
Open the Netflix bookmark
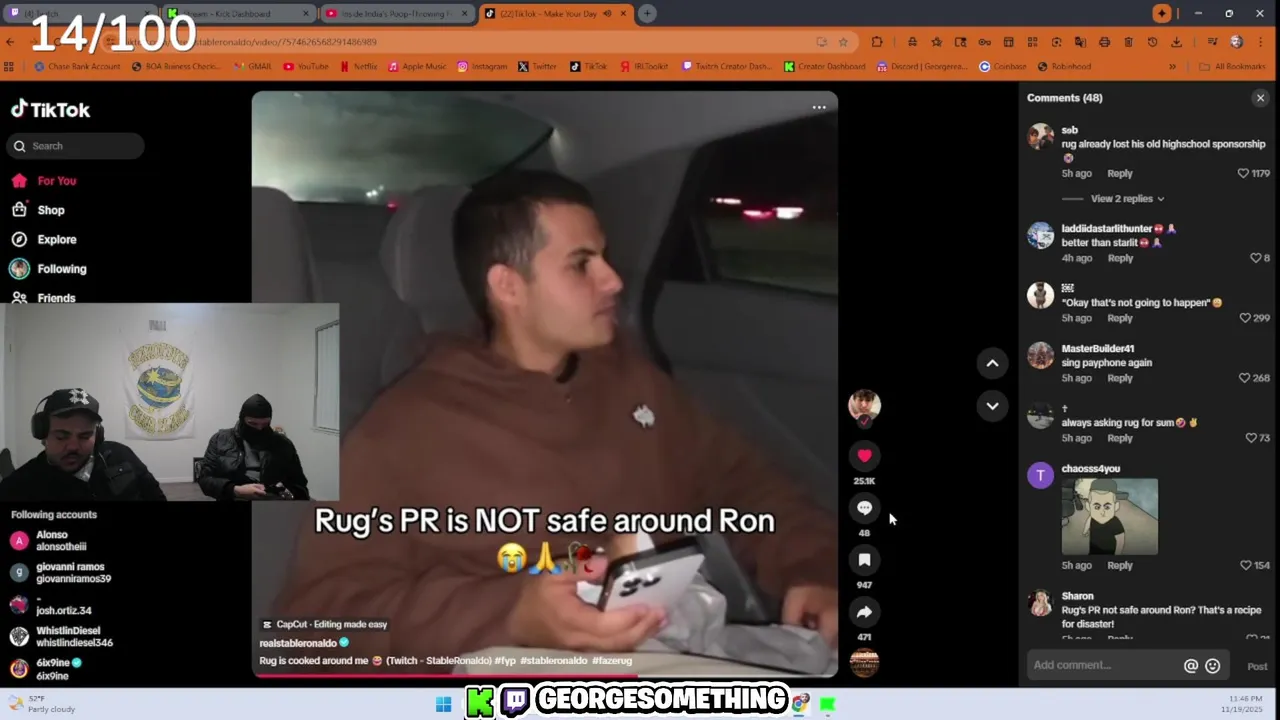click(x=358, y=67)
